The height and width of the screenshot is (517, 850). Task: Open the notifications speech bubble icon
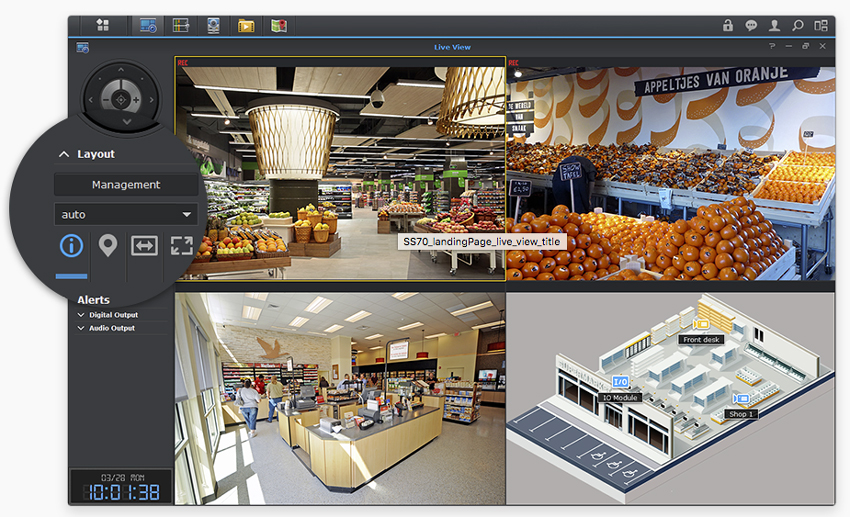751,25
